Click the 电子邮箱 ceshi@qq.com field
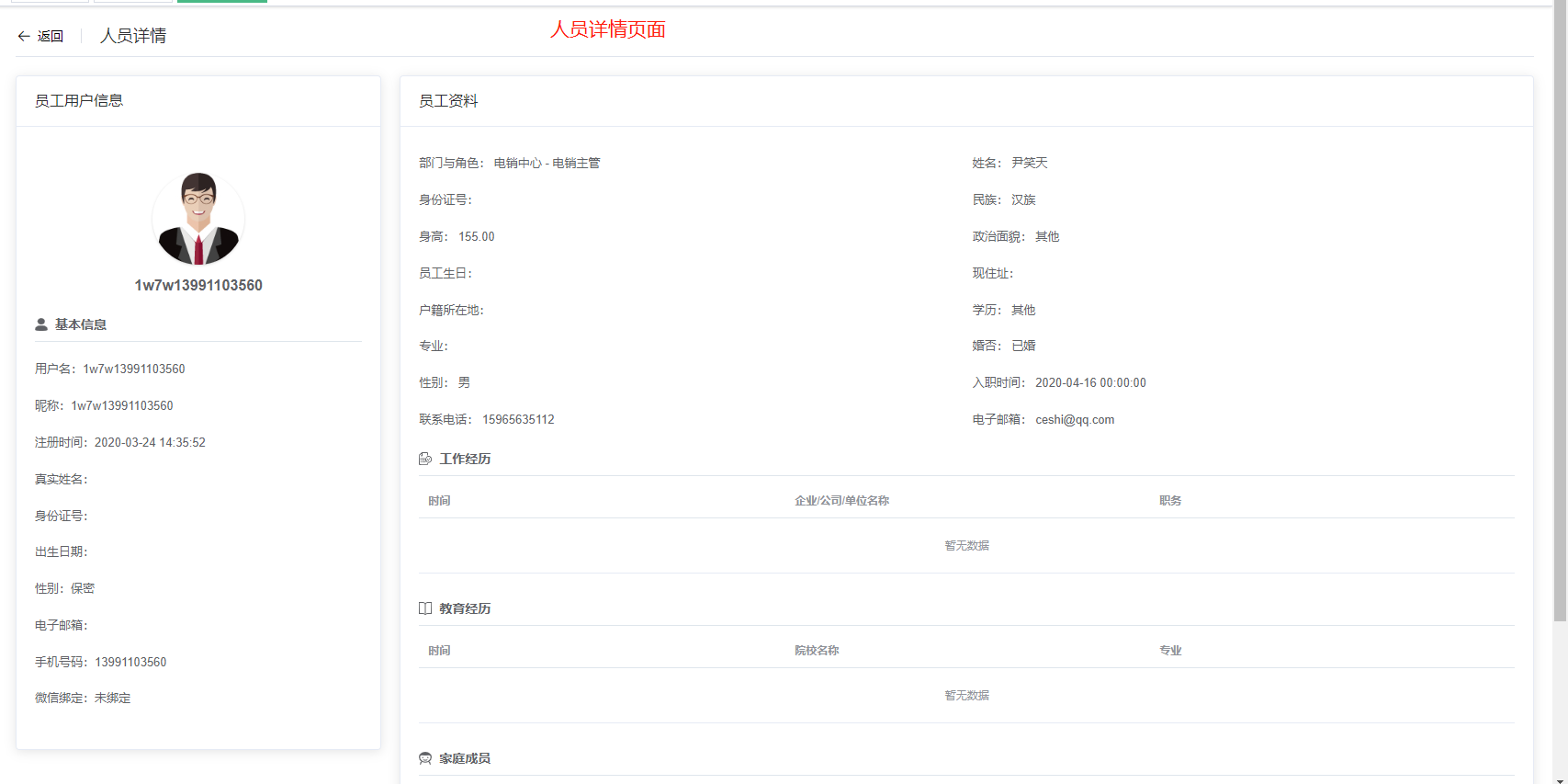 (x=1043, y=419)
